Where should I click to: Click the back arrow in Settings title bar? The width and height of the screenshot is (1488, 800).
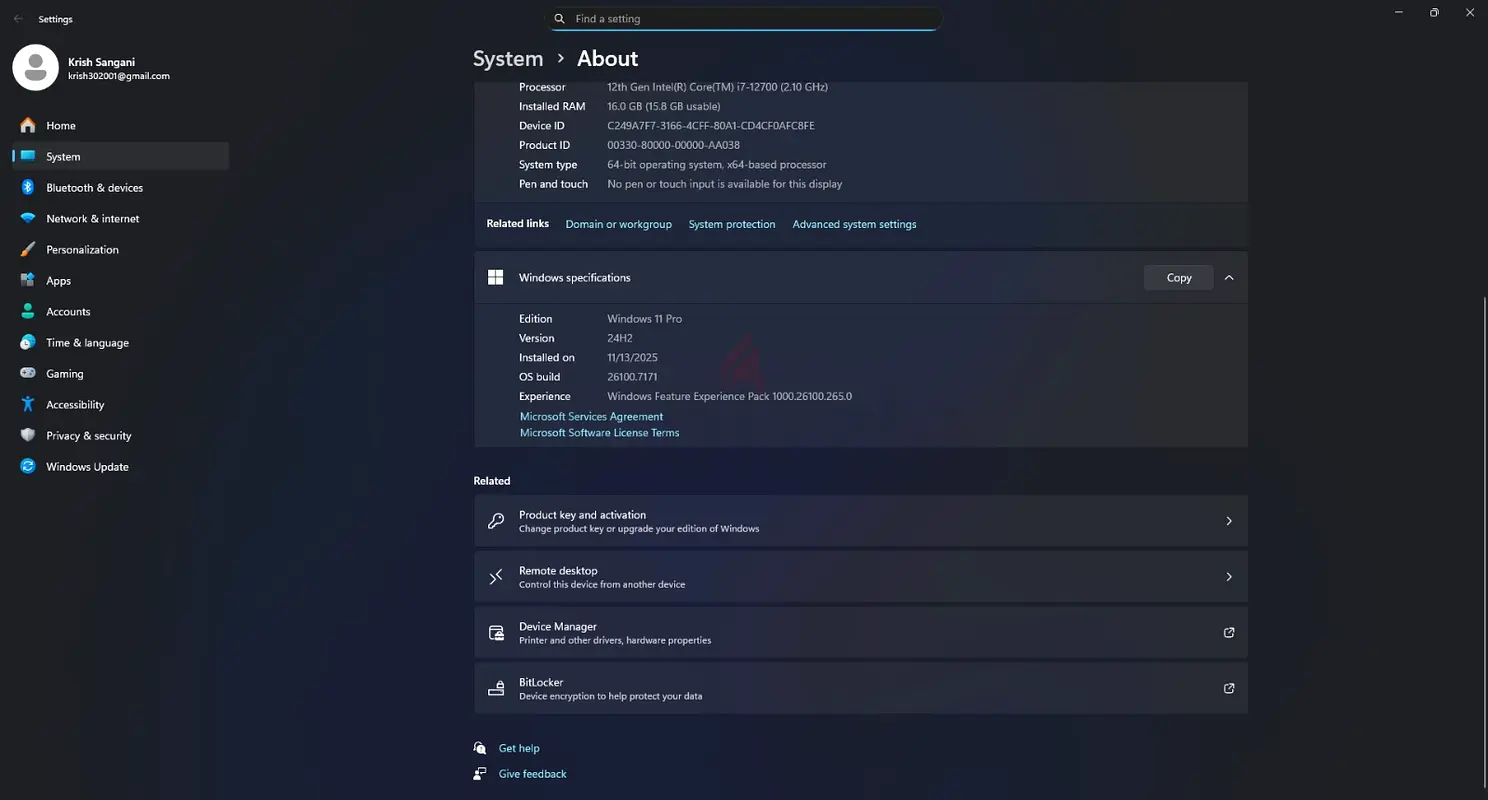[x=18, y=19]
